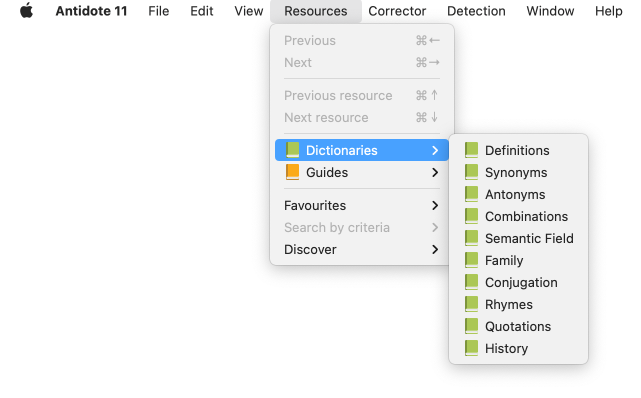The height and width of the screenshot is (398, 641).
Task: Click the green book icon beside Synonyms
Action: (x=471, y=172)
